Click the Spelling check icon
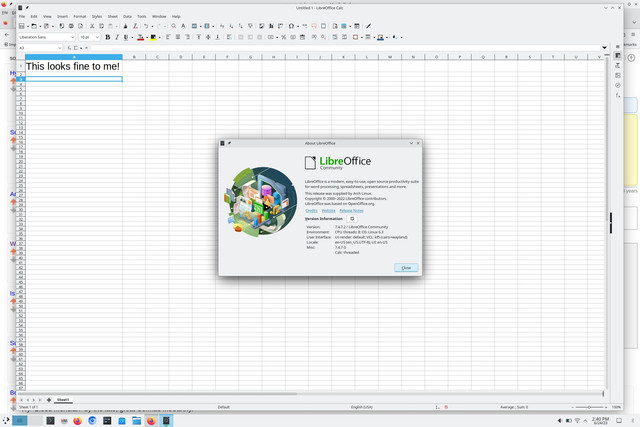 point(183,26)
